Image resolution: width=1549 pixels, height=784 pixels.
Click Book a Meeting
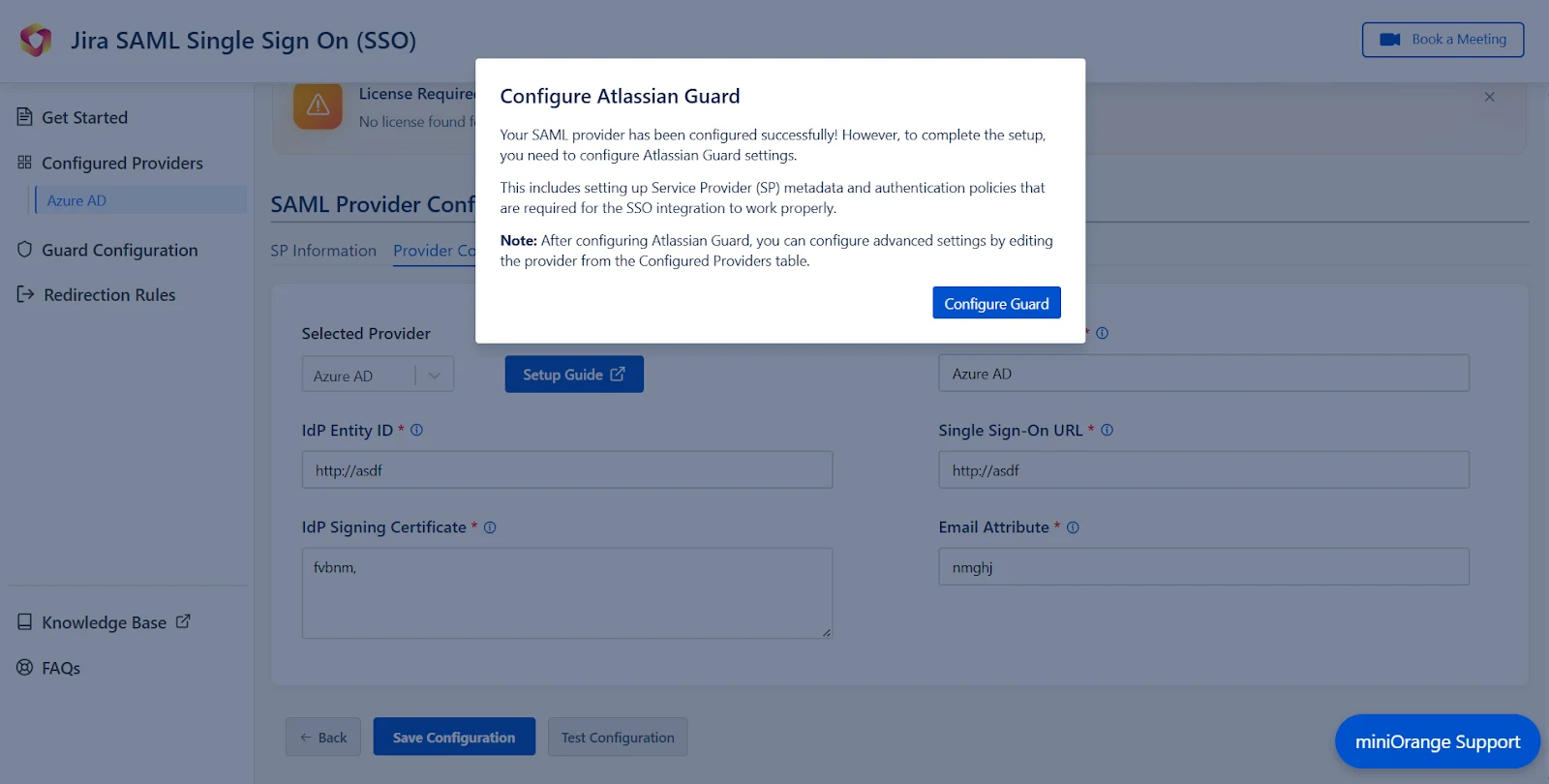[1442, 40]
